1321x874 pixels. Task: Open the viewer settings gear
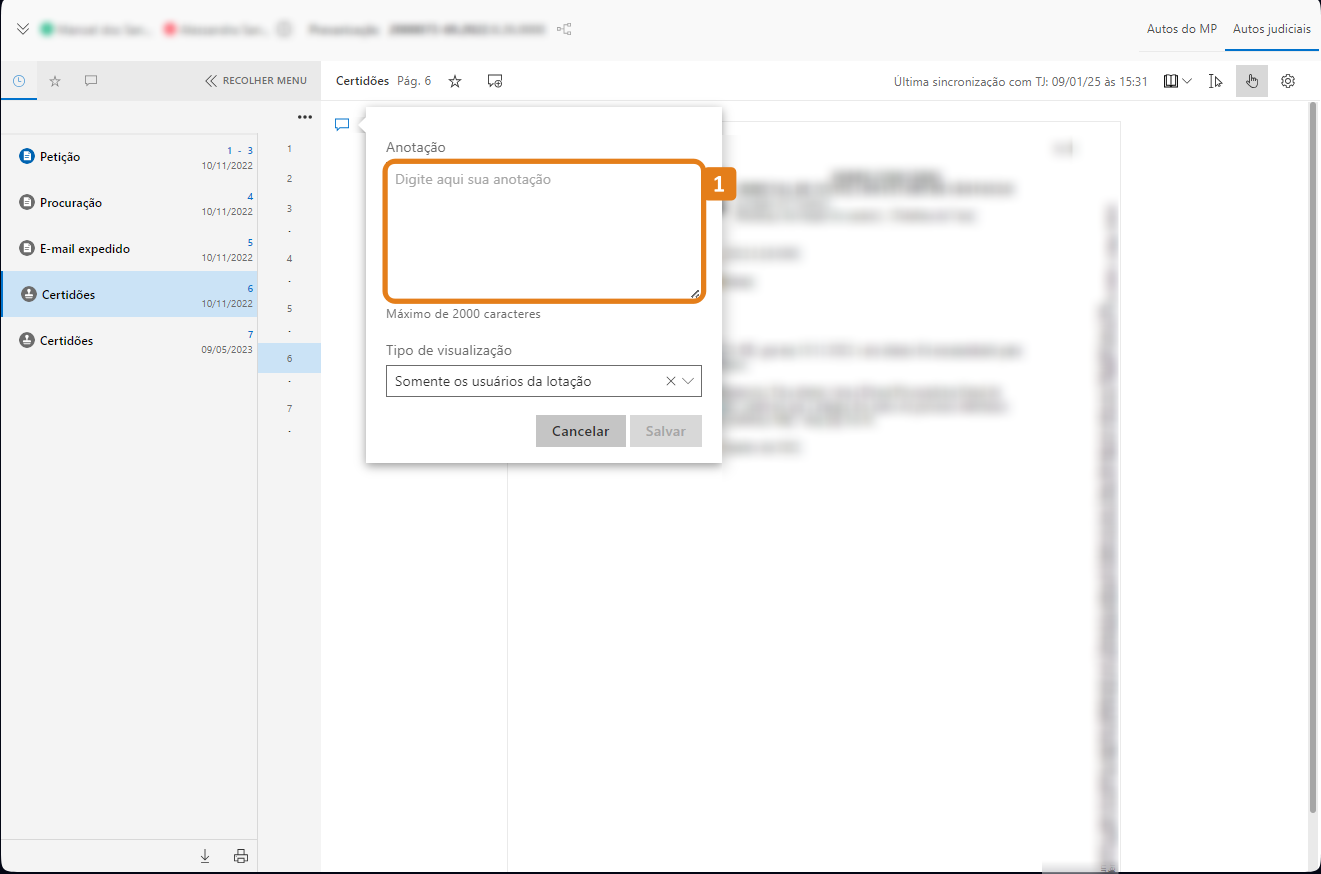coord(1288,81)
